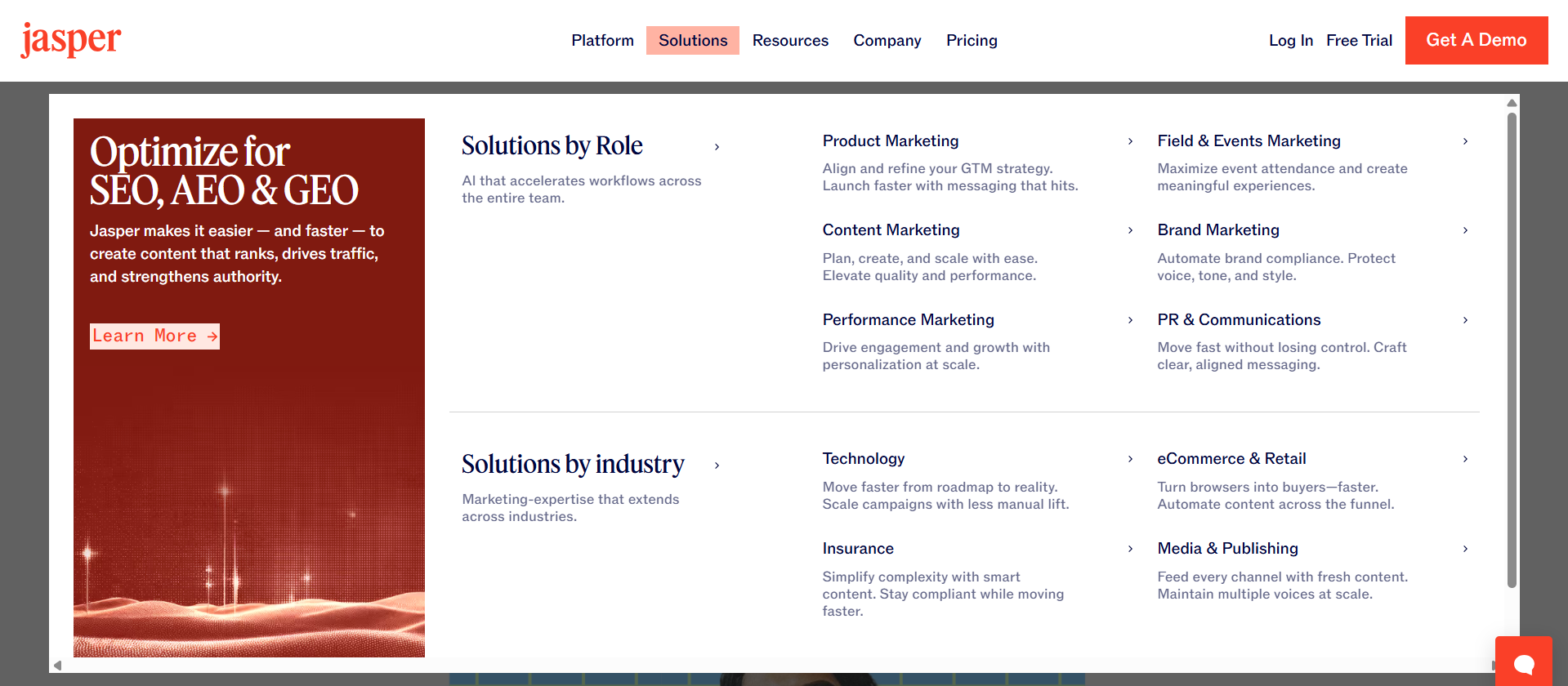Click the arrow beside Field & Events Marketing
The width and height of the screenshot is (1568, 686).
pos(1465,141)
